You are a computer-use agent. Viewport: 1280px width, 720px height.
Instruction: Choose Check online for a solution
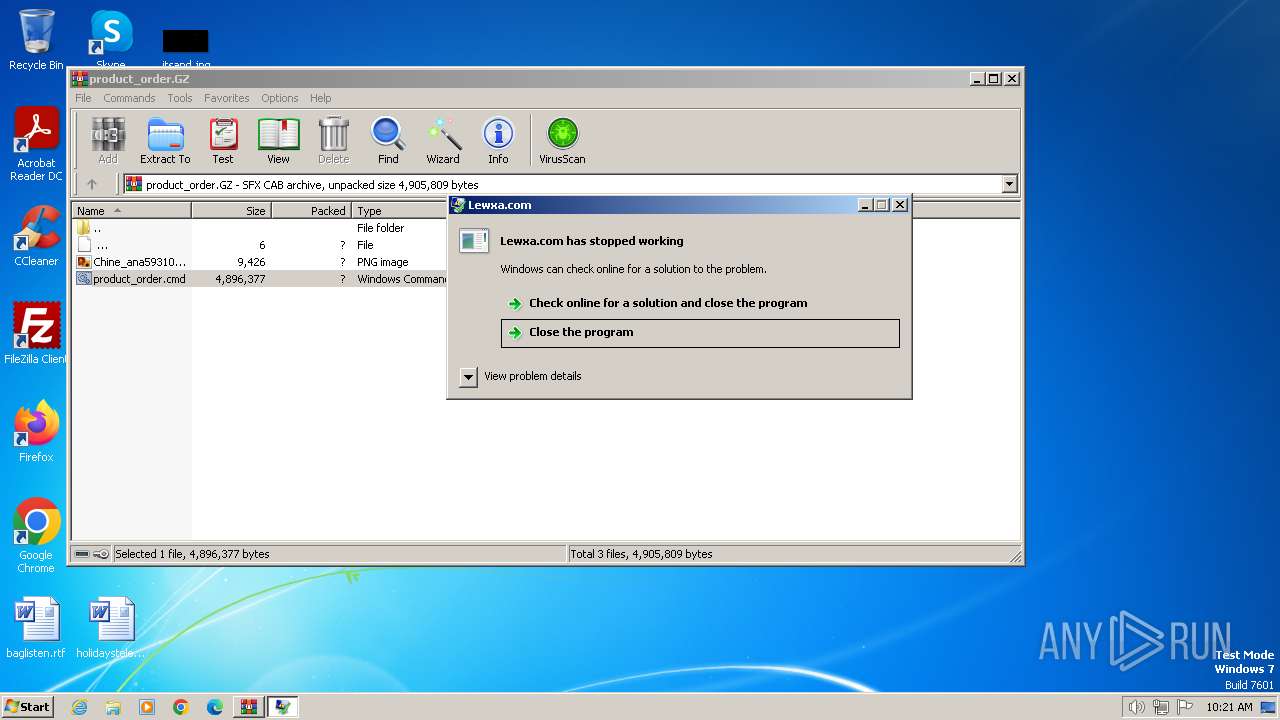coord(700,303)
